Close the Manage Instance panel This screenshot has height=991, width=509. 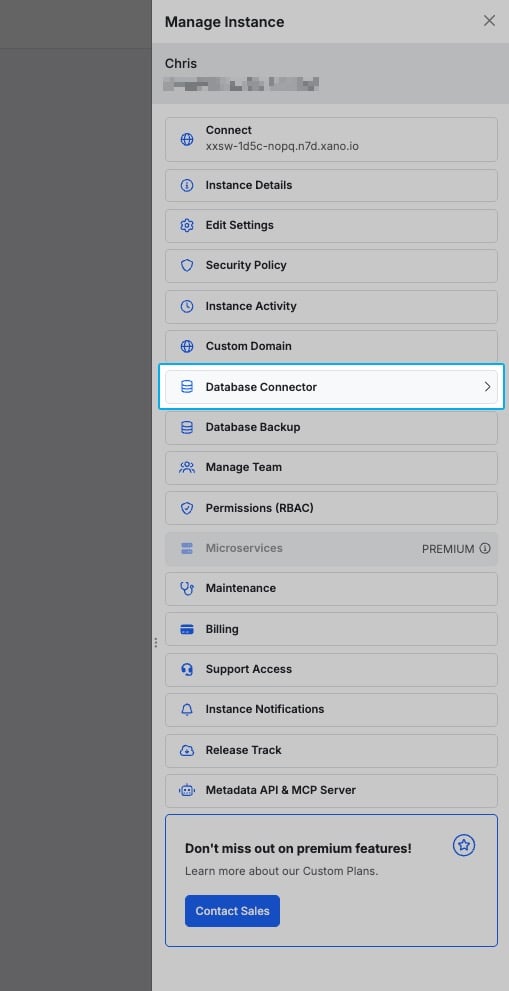point(489,21)
